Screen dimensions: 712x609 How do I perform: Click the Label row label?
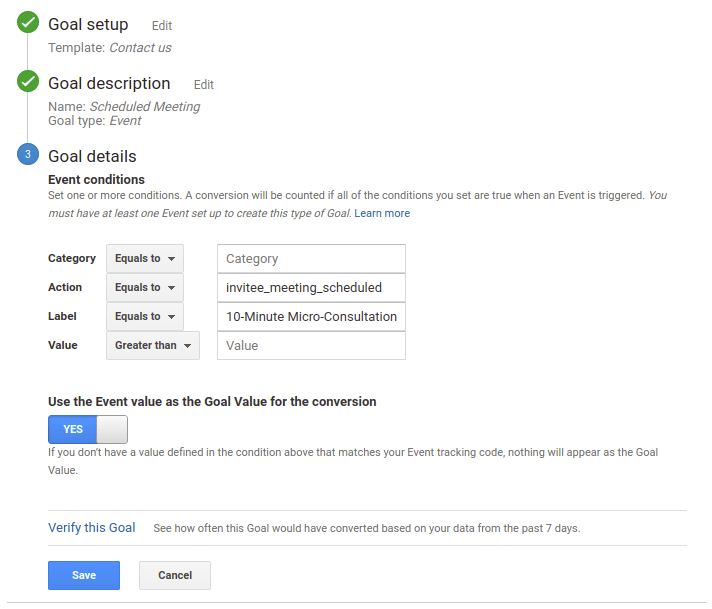62,317
